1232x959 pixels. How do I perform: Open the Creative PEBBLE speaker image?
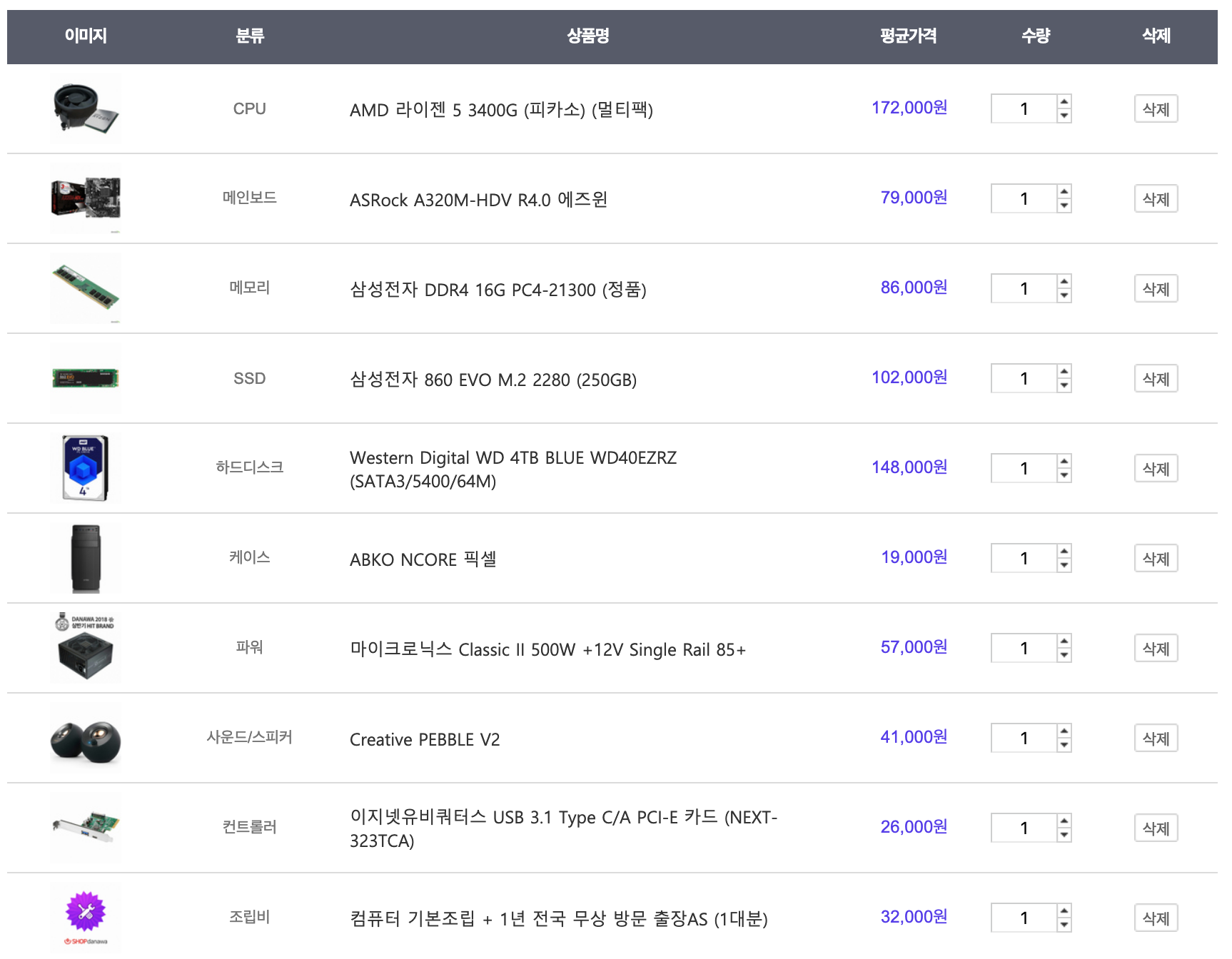(86, 739)
